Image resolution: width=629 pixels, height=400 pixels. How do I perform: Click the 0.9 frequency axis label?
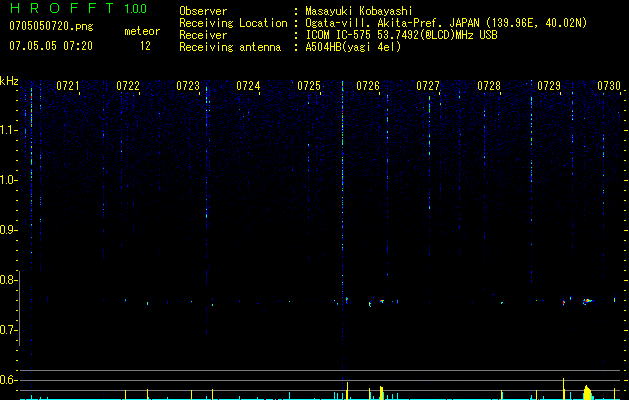[7, 230]
